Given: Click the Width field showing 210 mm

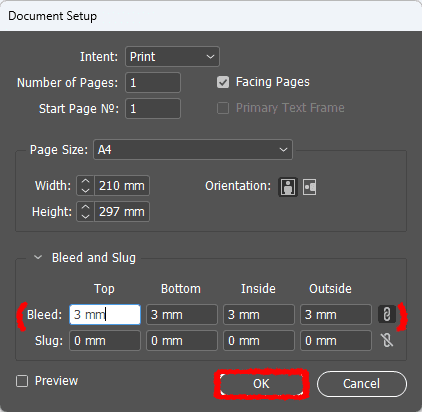Looking at the screenshot, I should [x=122, y=186].
